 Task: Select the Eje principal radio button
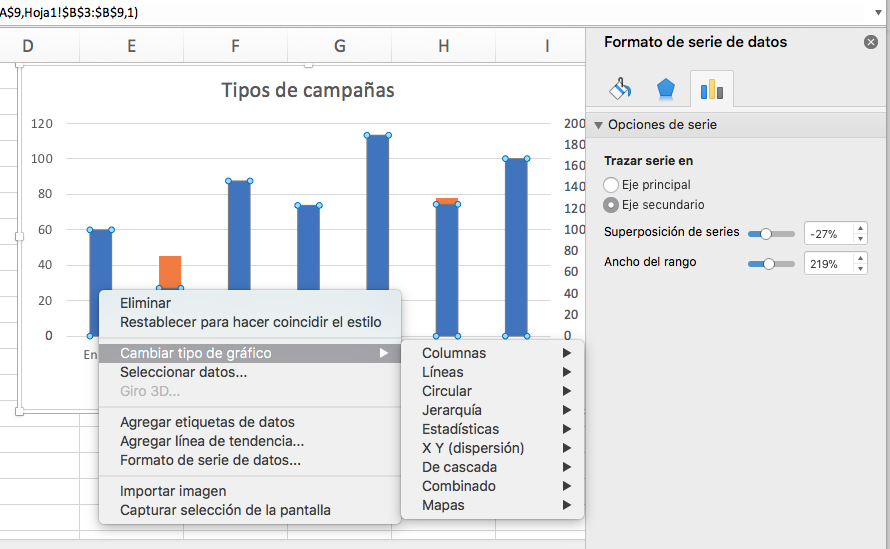click(611, 185)
